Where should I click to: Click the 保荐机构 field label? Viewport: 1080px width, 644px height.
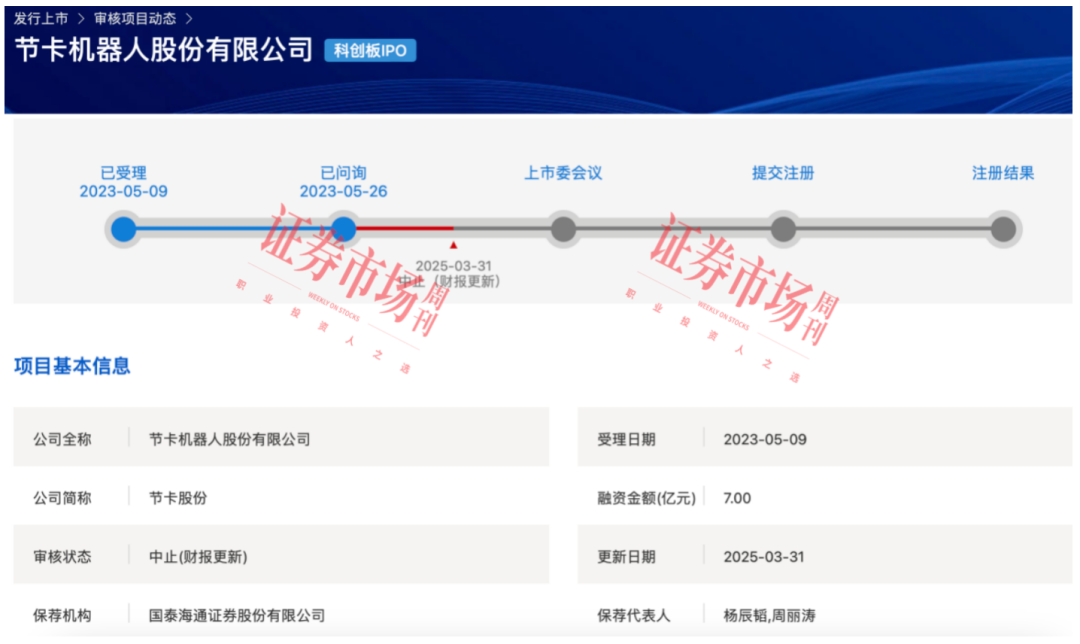(62, 615)
